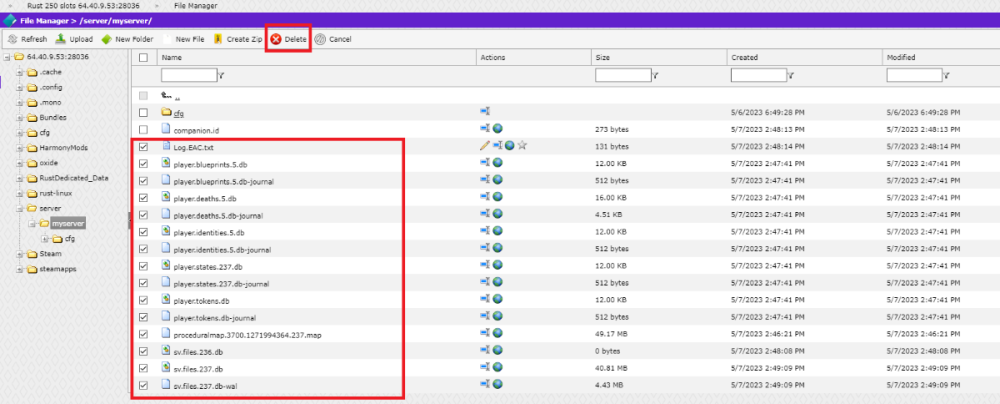Screen dimensions: 1000x404
Task: Expand the RustDedicated_Data tree node
Action: tap(20, 178)
